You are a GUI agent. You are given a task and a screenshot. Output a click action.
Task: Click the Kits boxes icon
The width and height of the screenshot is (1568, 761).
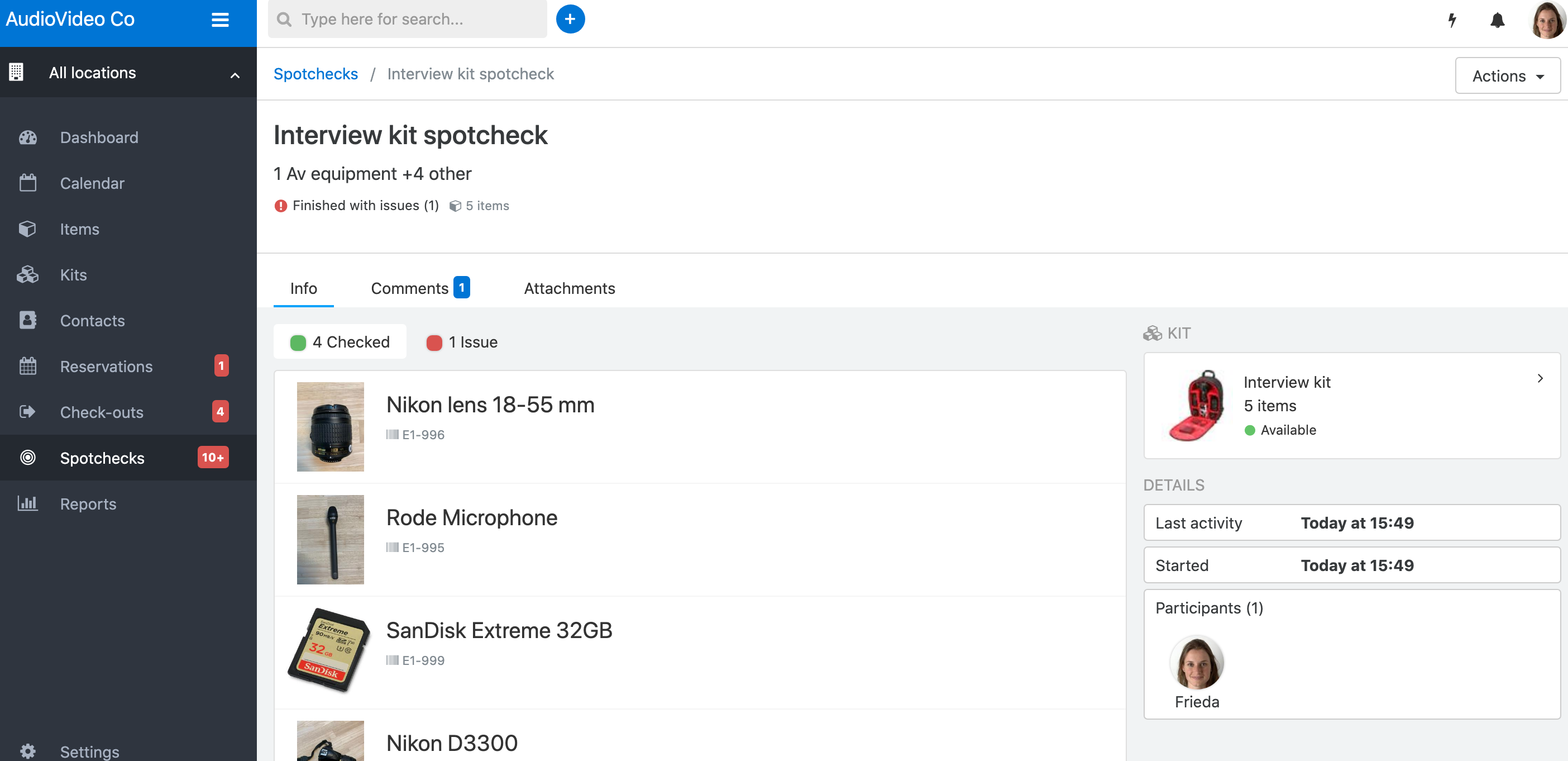[28, 275]
